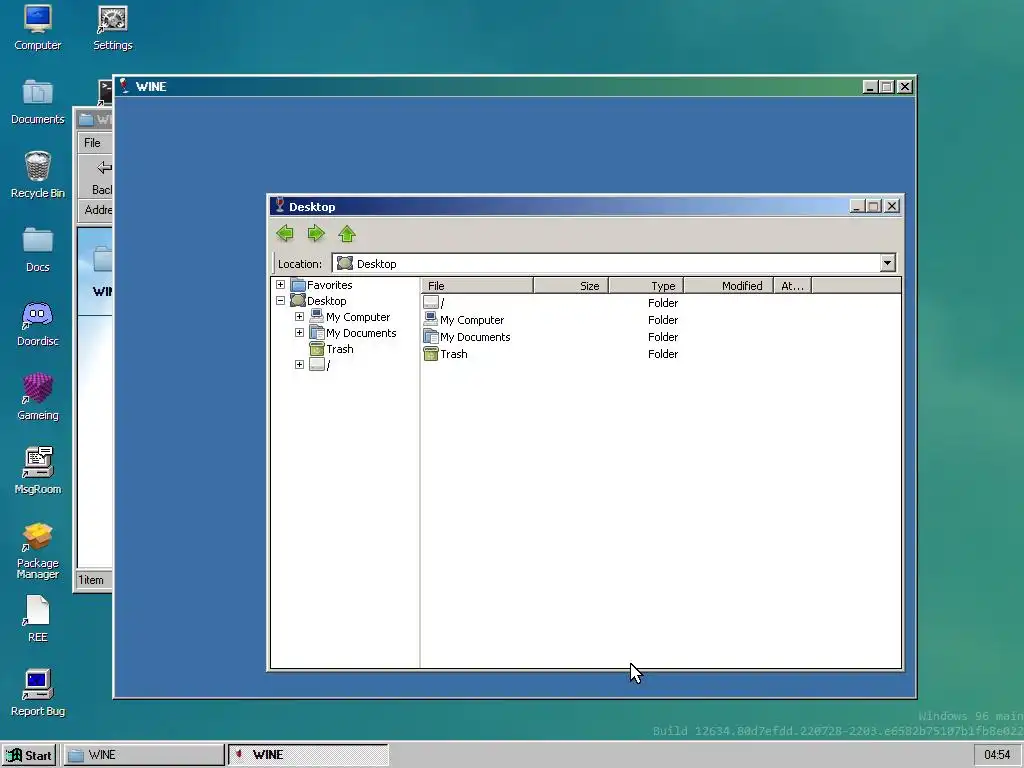Click the wine glass icon in WINE title bar
Screen dimensions: 1024x768
(x=124, y=86)
